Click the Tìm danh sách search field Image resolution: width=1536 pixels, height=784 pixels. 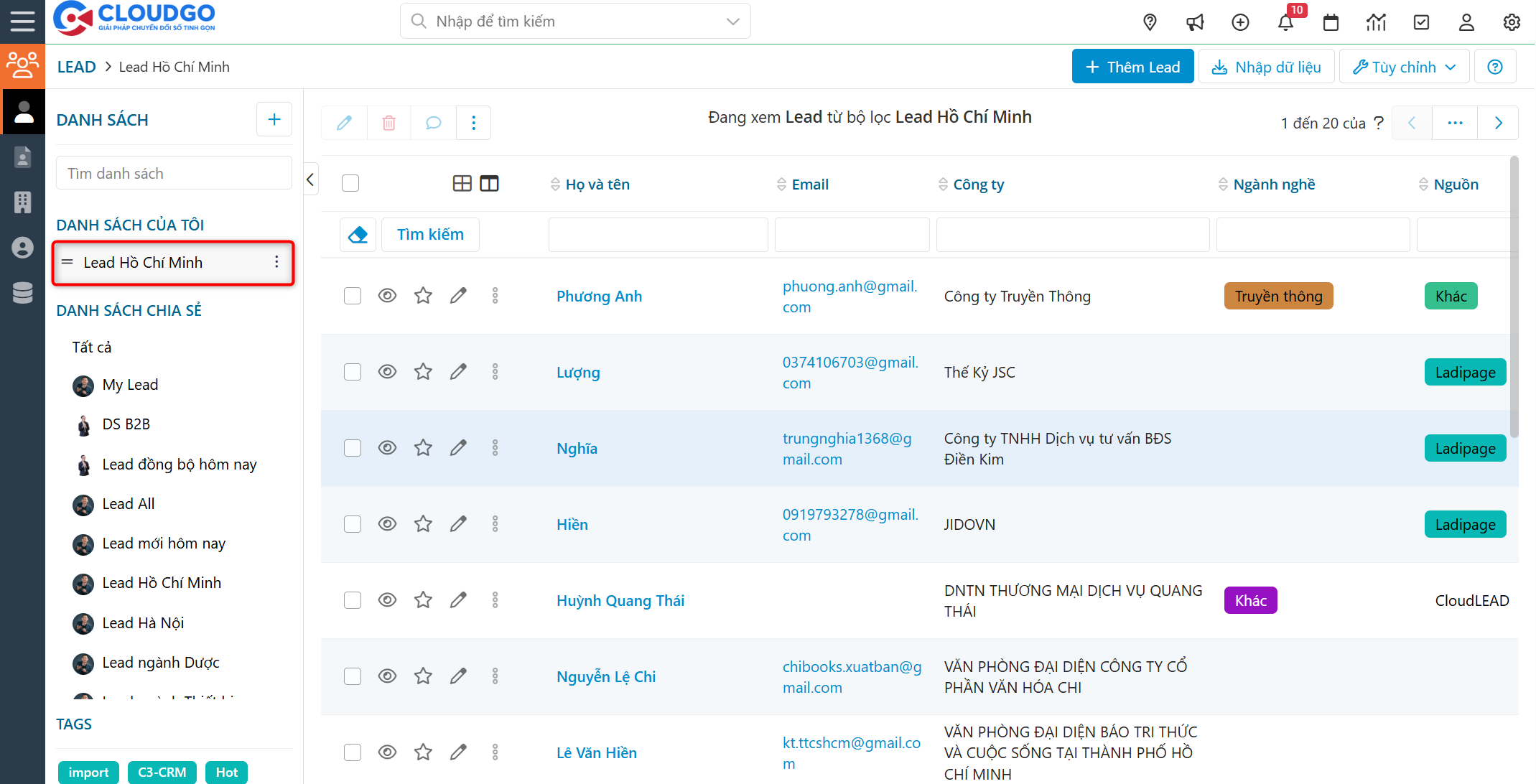click(174, 174)
